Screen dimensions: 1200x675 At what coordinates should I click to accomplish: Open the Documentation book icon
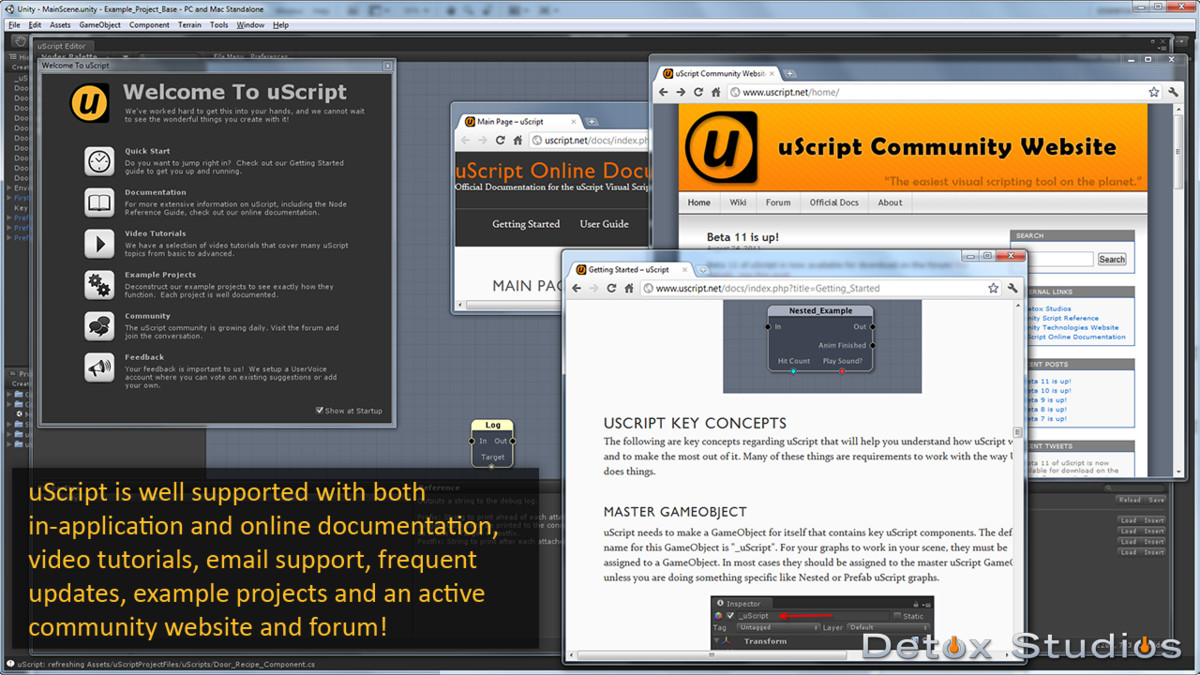99,203
